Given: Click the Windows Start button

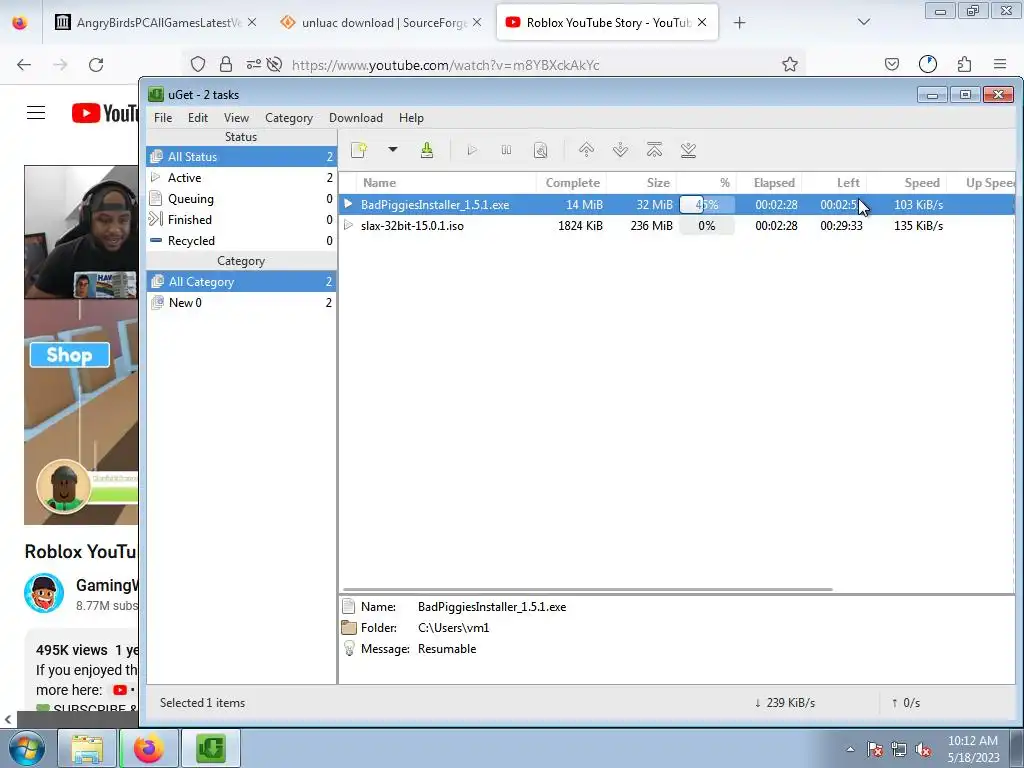Looking at the screenshot, I should [x=26, y=748].
